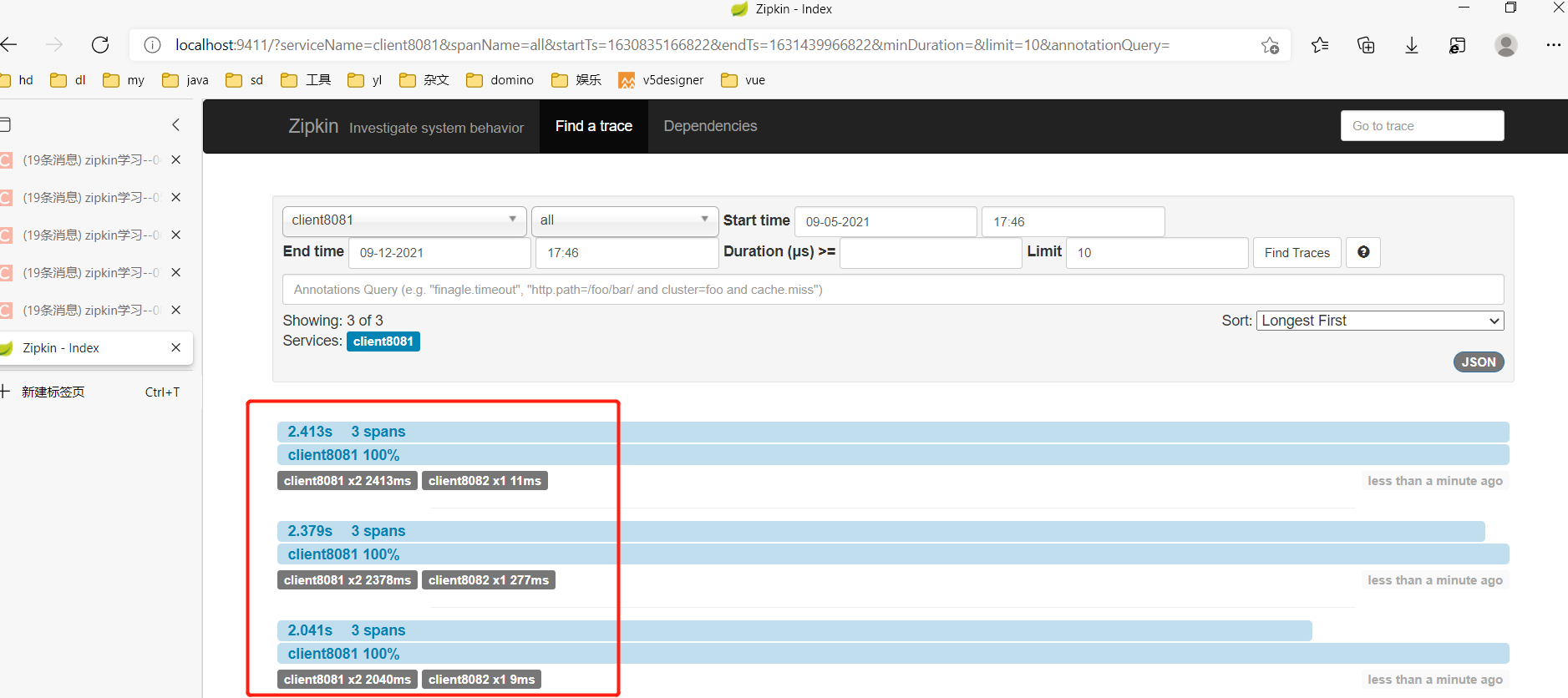Click the Showing: 3 of 3 text

333,321
